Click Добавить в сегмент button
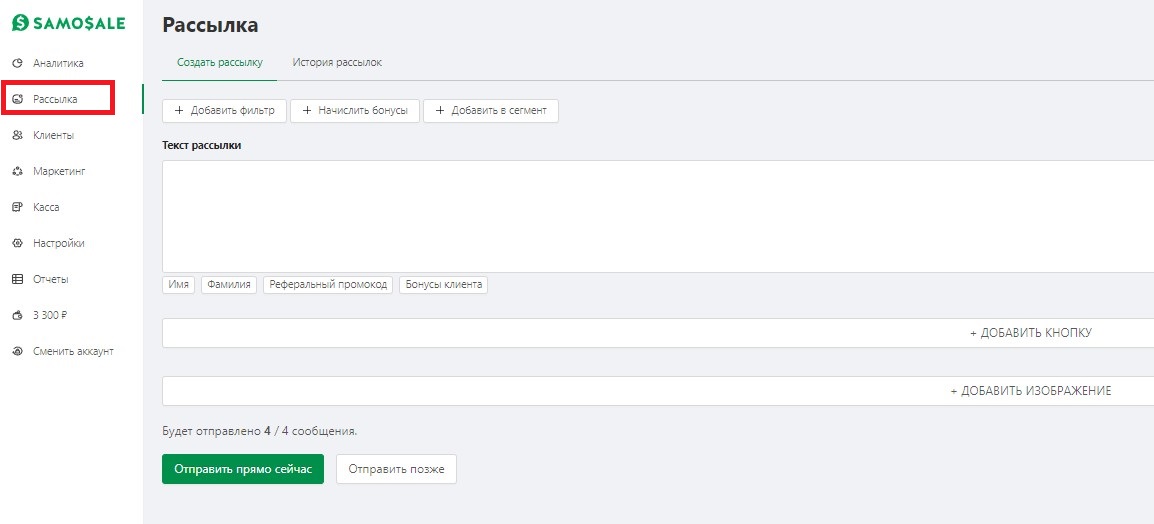The width and height of the screenshot is (1154, 524). point(491,111)
